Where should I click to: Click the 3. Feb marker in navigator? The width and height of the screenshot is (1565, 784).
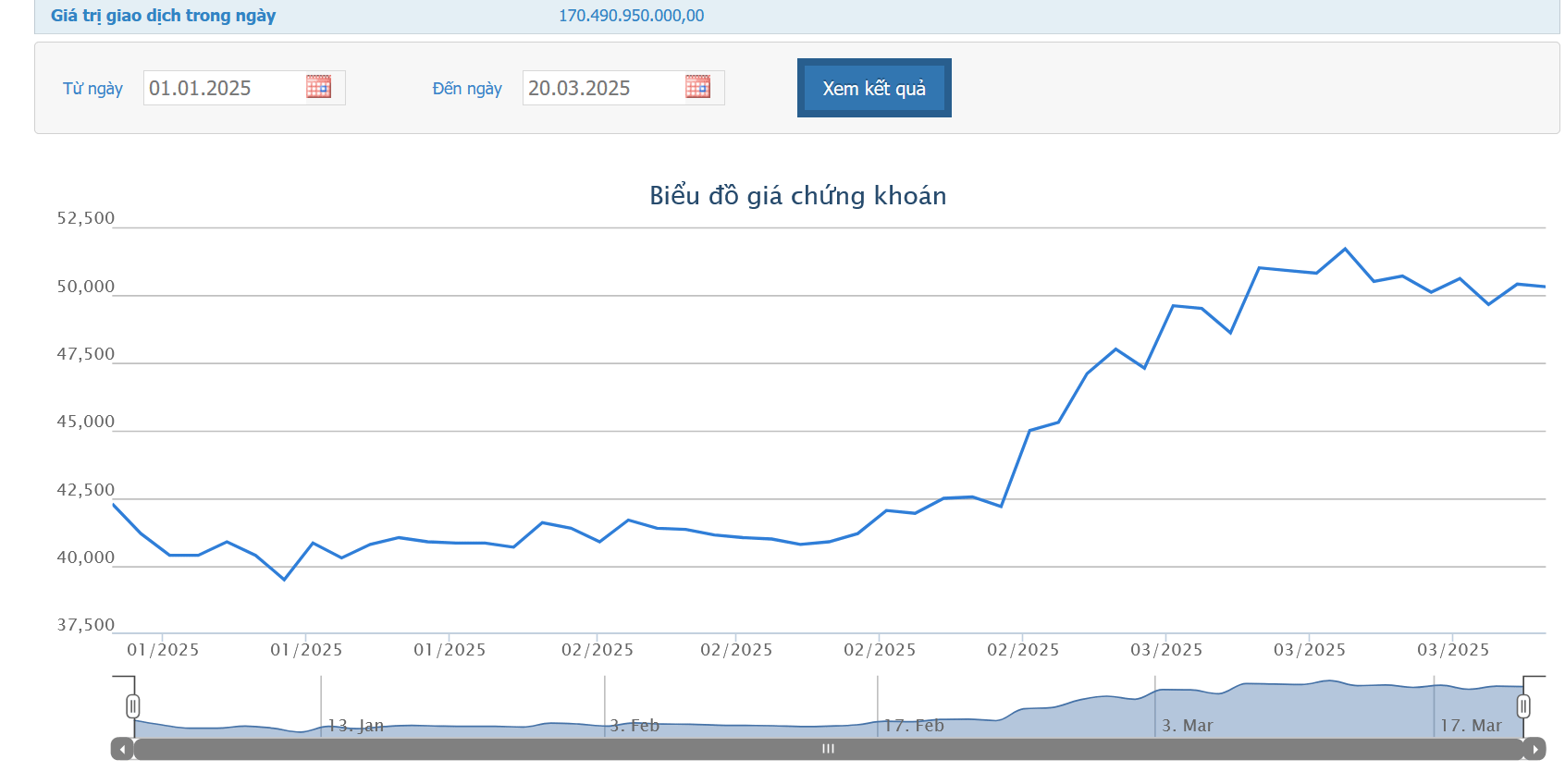[x=635, y=726]
